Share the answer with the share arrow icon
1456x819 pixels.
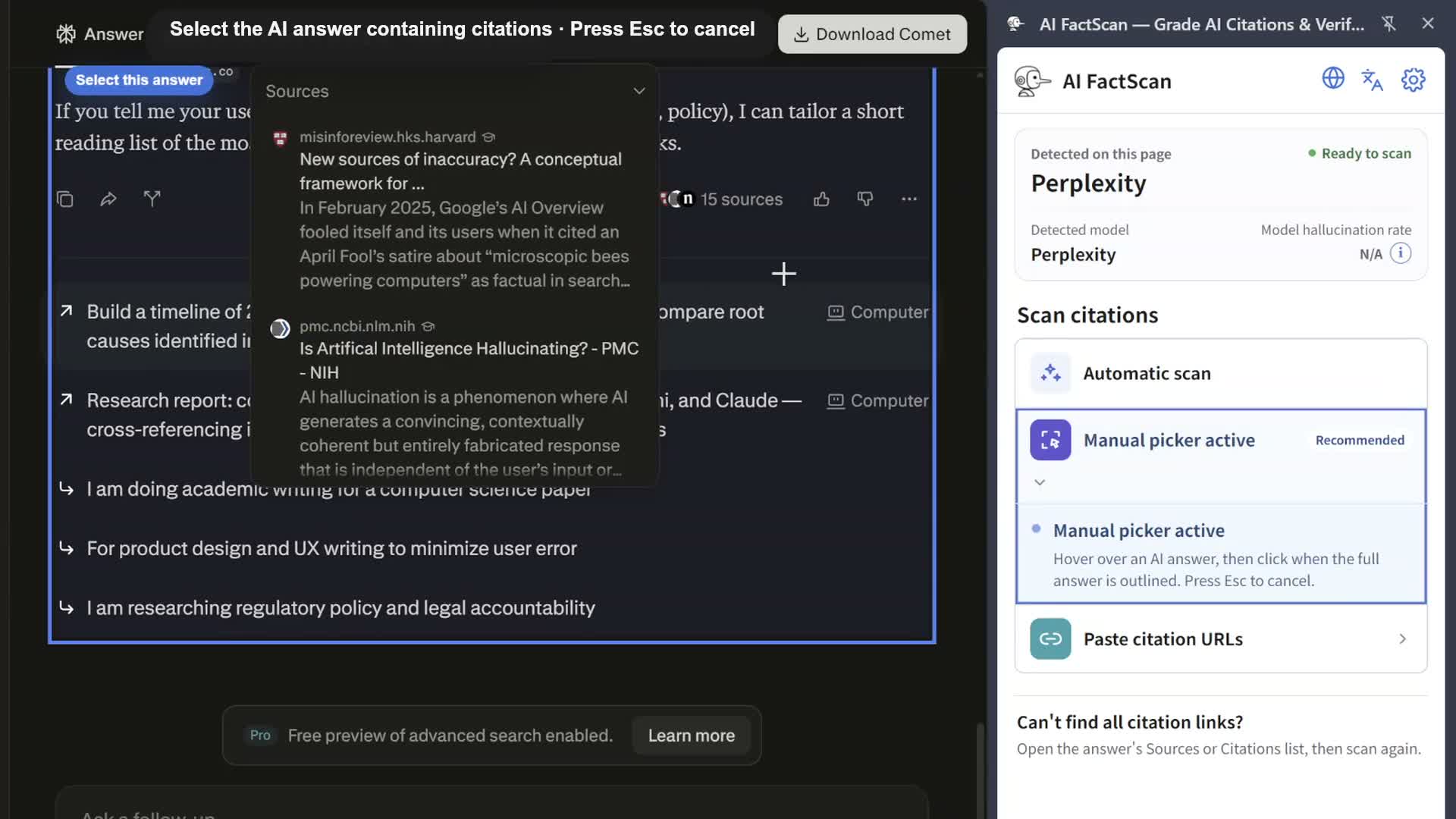[108, 199]
